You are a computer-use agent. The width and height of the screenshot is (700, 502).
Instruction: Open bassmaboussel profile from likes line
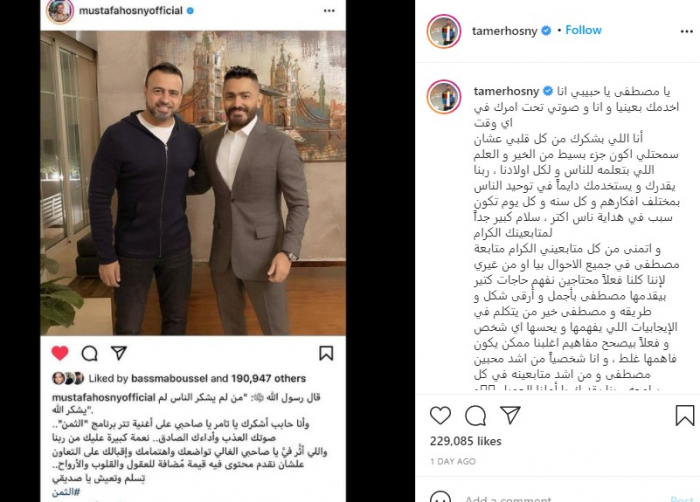click(x=169, y=378)
